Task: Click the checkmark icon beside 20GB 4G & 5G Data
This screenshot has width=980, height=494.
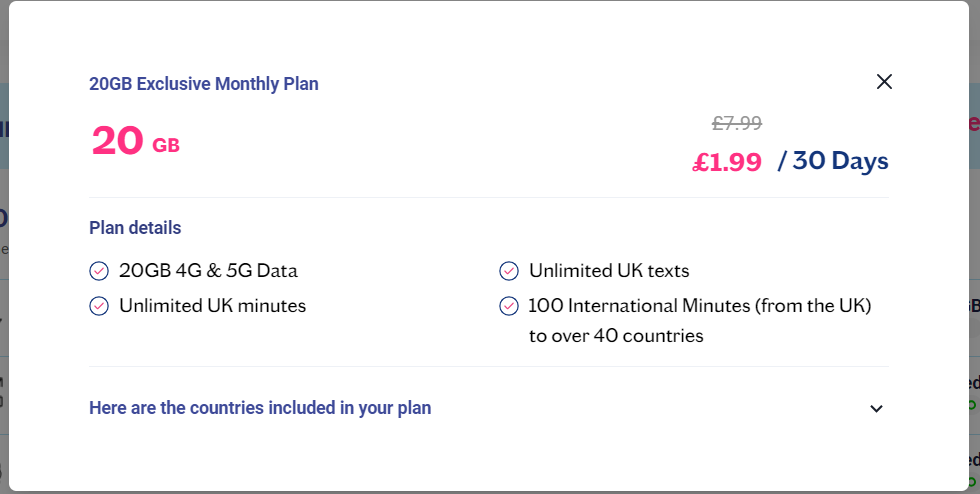Action: [x=99, y=271]
